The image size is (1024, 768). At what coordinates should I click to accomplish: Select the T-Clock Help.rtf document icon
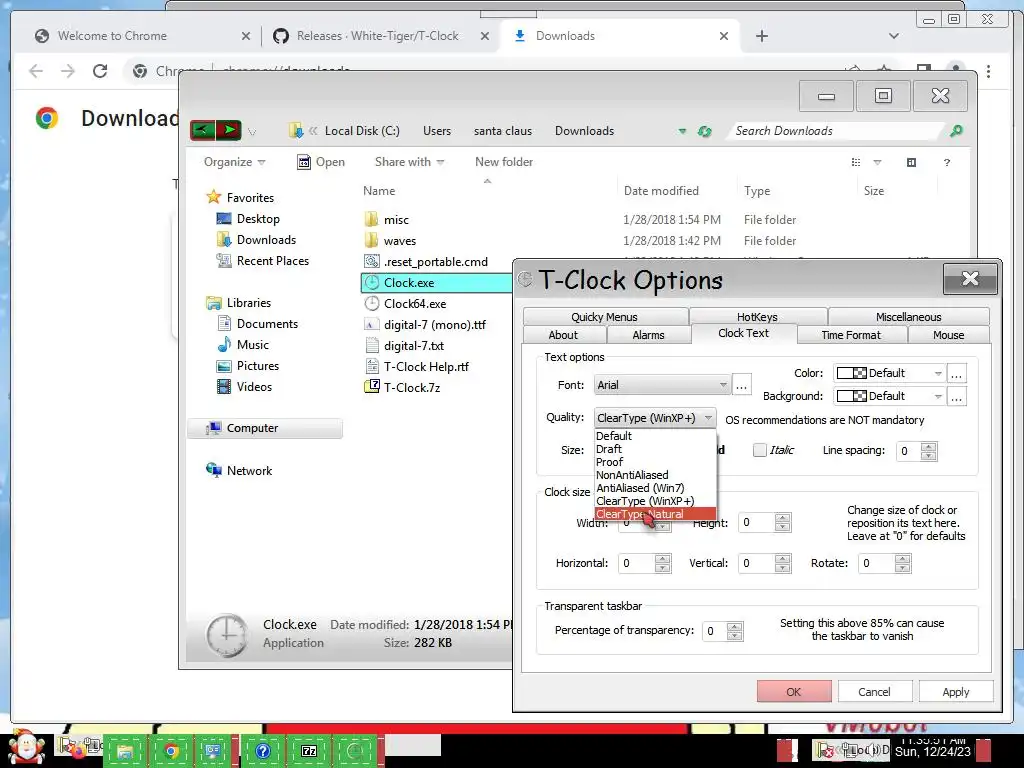372,366
